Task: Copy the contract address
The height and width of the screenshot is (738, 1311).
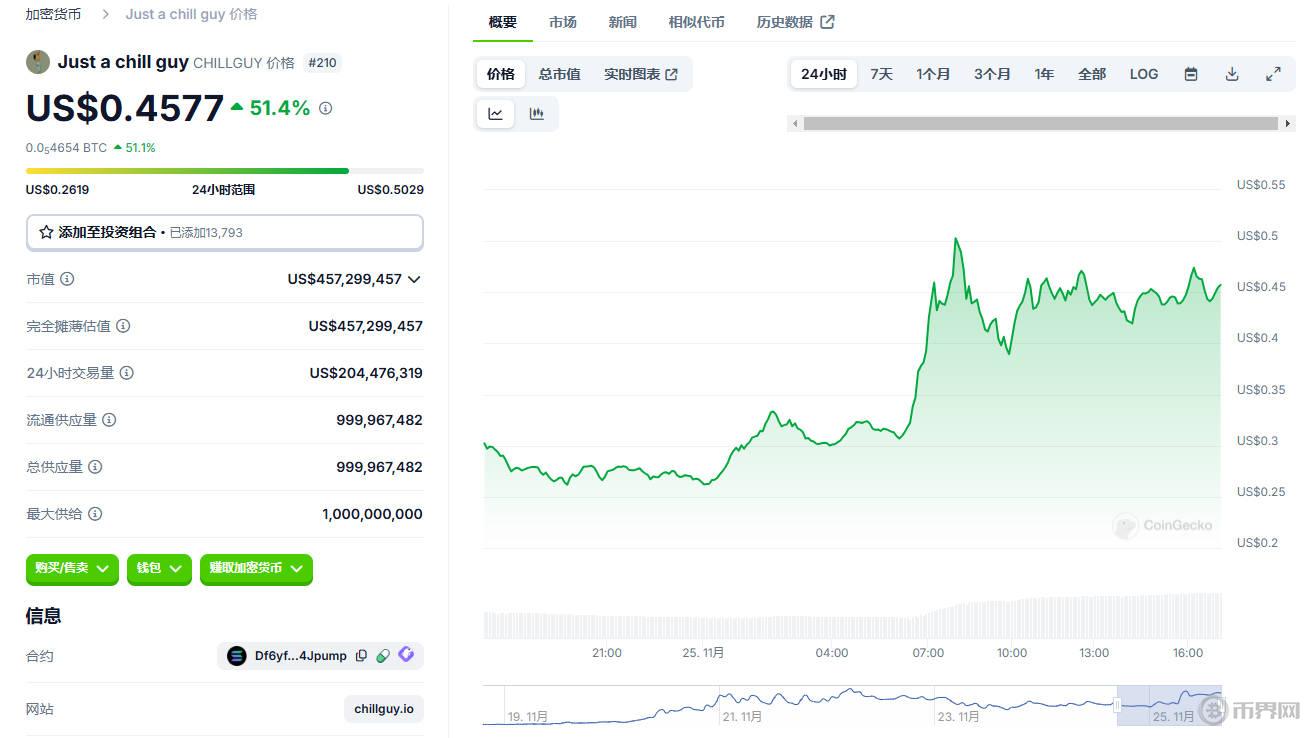Action: (361, 656)
